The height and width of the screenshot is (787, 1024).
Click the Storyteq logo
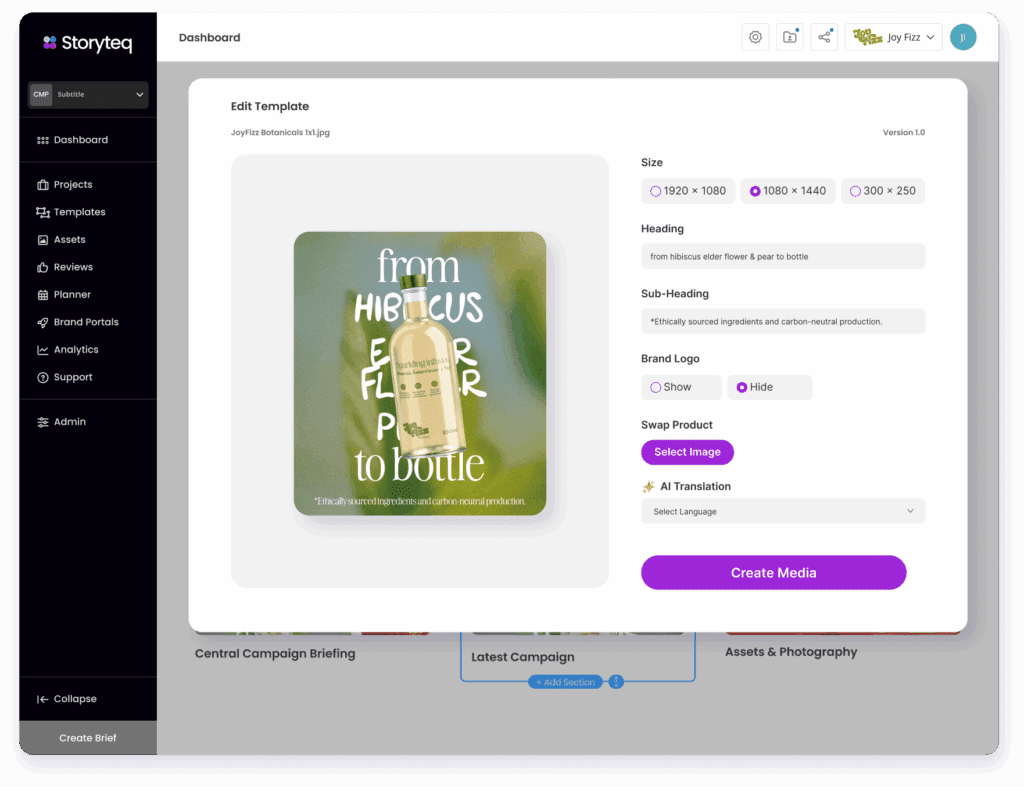pyautogui.click(x=87, y=43)
